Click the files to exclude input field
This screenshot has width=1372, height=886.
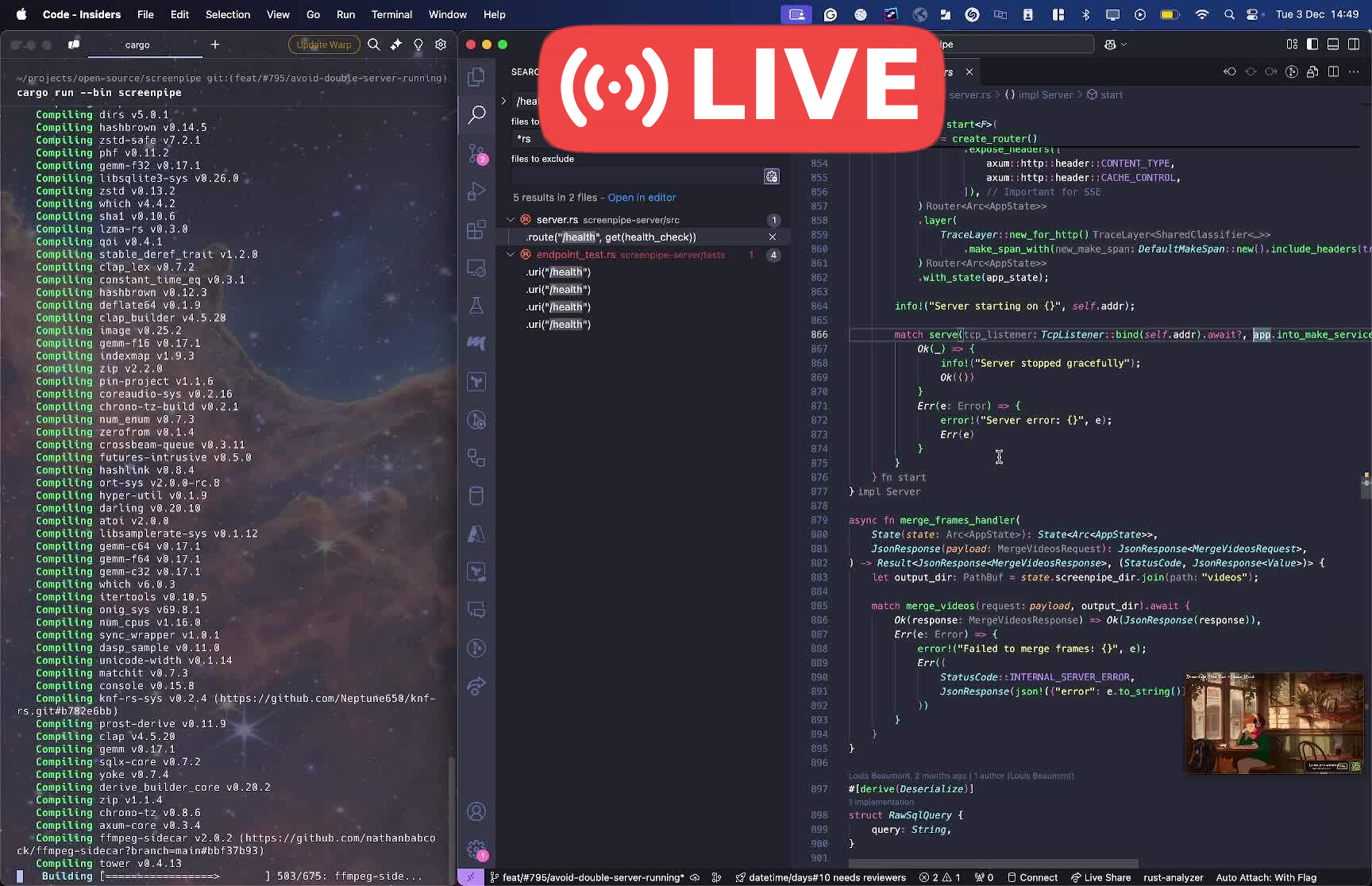pos(635,176)
